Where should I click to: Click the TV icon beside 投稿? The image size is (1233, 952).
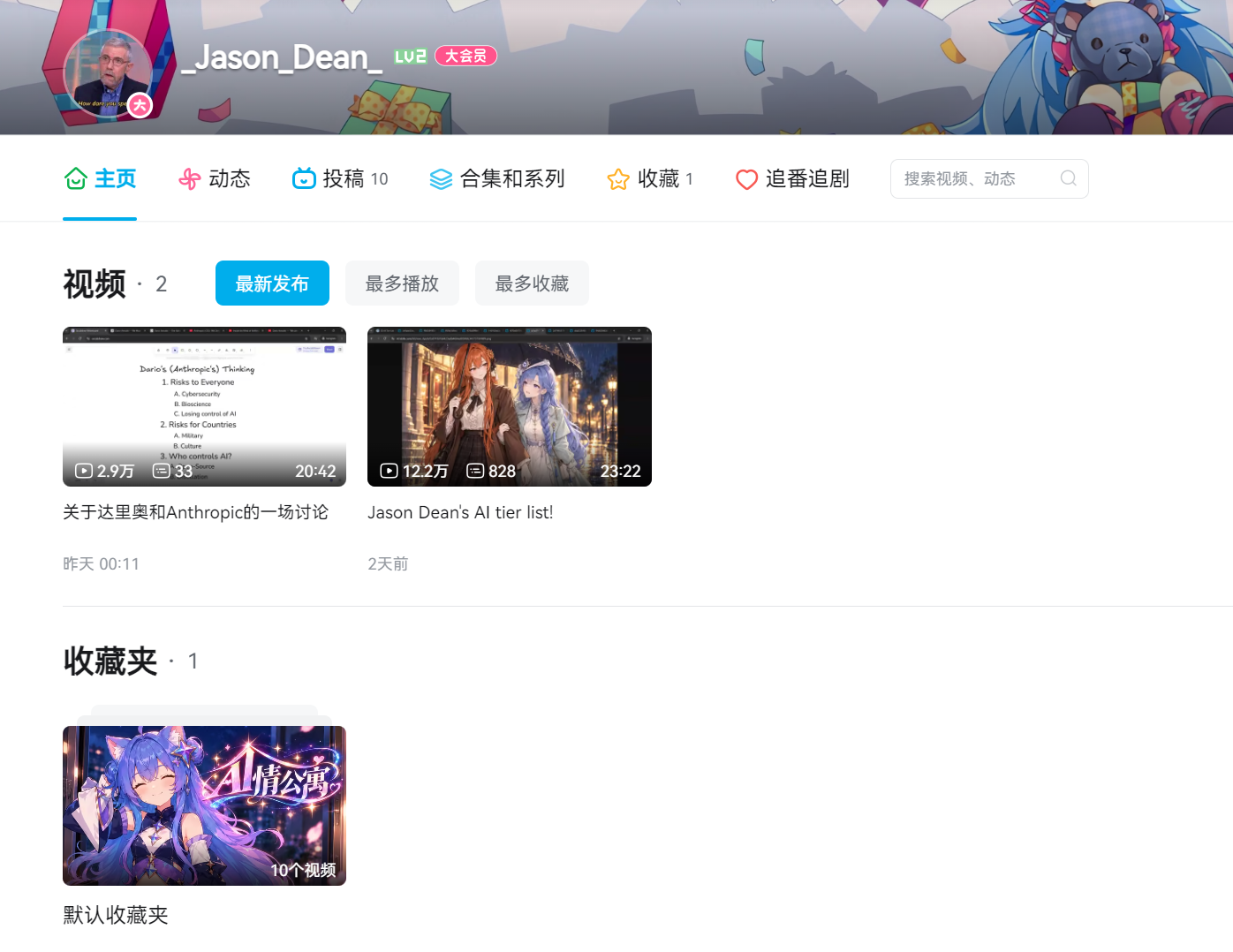[304, 178]
